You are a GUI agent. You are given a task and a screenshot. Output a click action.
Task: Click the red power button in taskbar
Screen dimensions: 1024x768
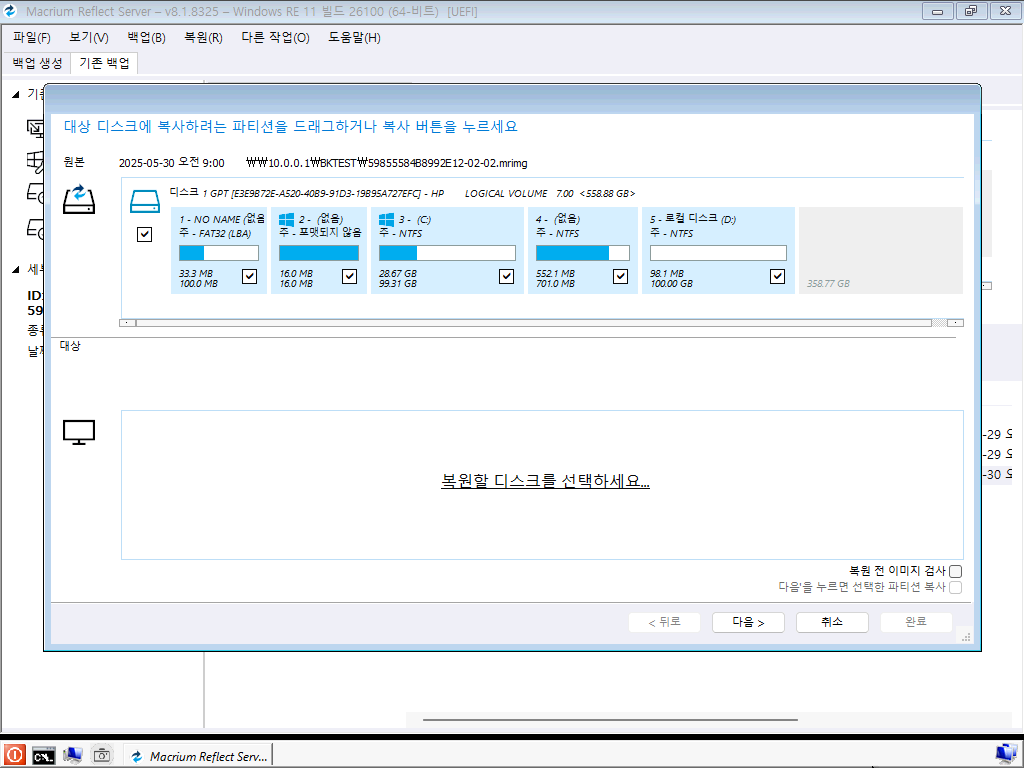coord(14,756)
